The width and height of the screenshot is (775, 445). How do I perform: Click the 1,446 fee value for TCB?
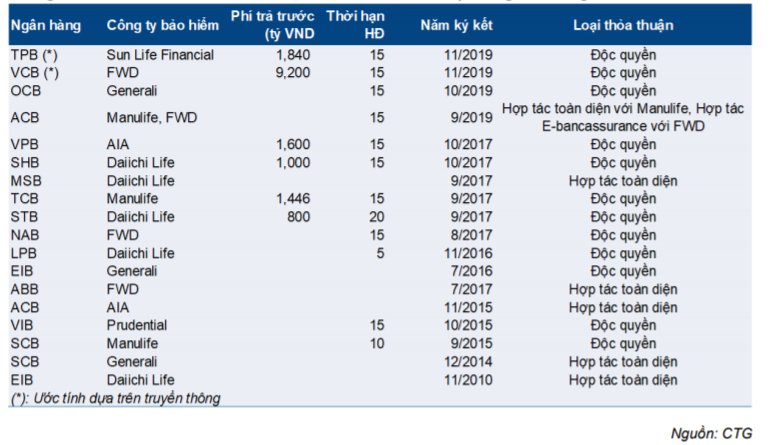click(291, 199)
